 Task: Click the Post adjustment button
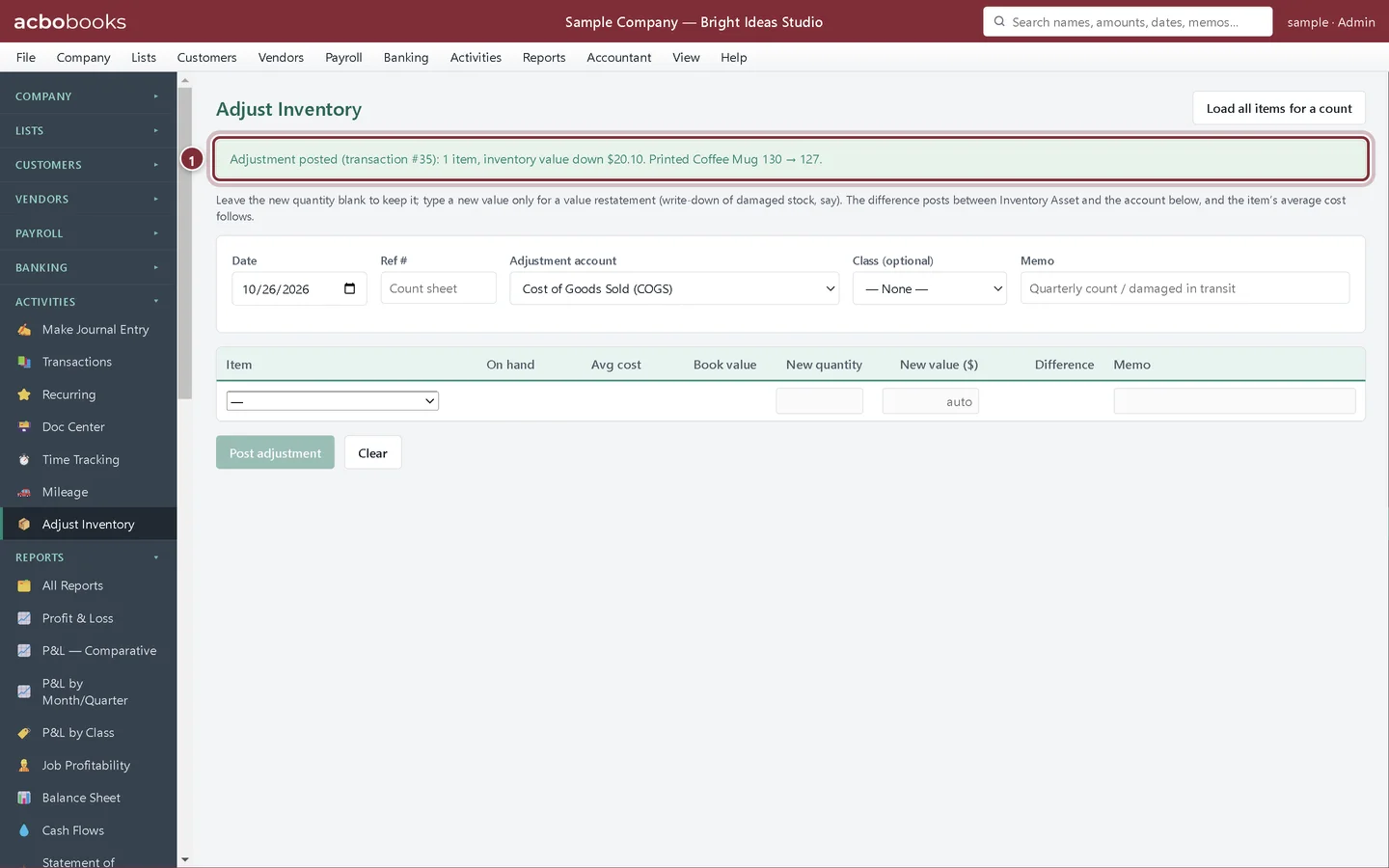point(275,452)
